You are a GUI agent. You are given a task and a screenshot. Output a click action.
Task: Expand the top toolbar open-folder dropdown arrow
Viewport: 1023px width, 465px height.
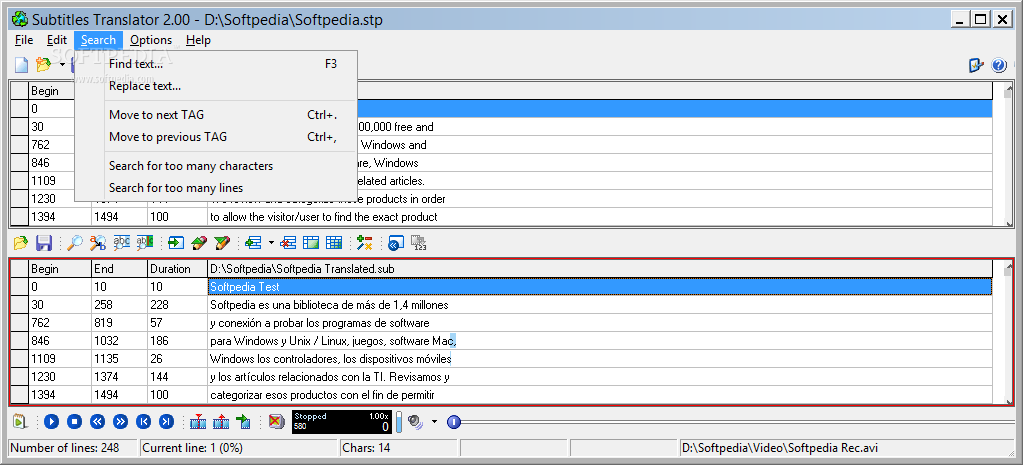click(62, 65)
